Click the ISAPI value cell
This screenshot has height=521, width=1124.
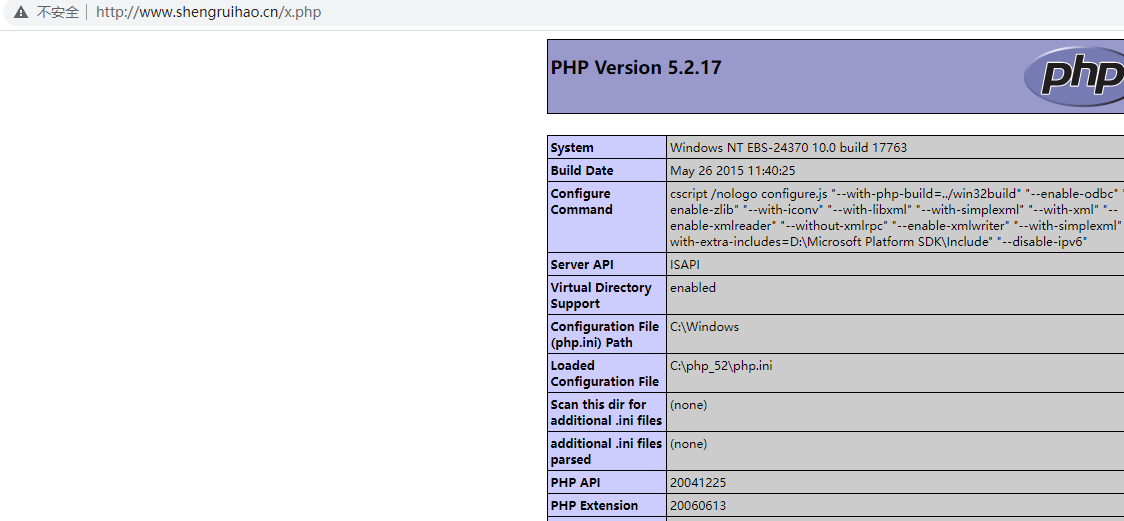click(684, 265)
